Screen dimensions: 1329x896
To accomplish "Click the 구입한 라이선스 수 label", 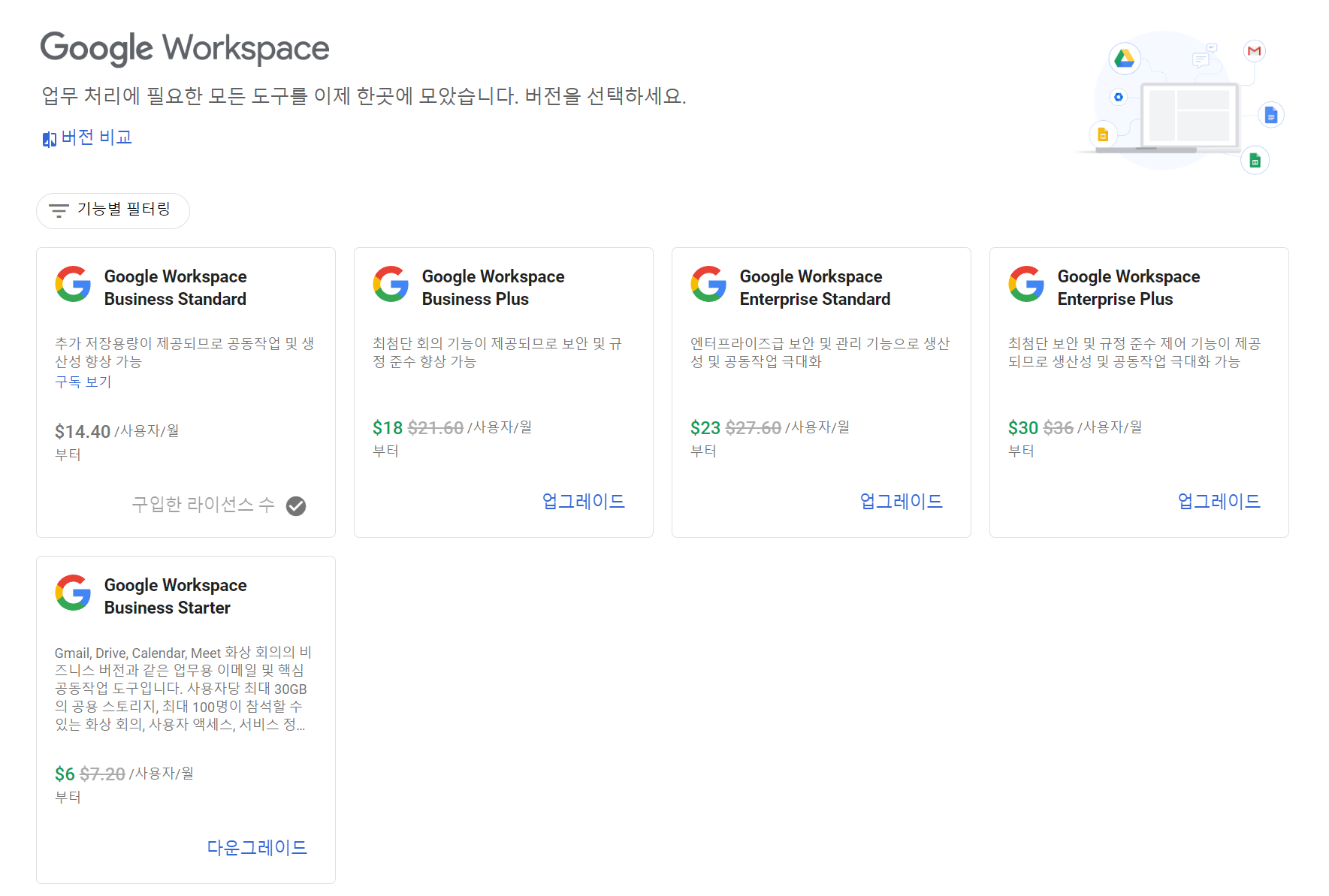I will click(x=204, y=505).
